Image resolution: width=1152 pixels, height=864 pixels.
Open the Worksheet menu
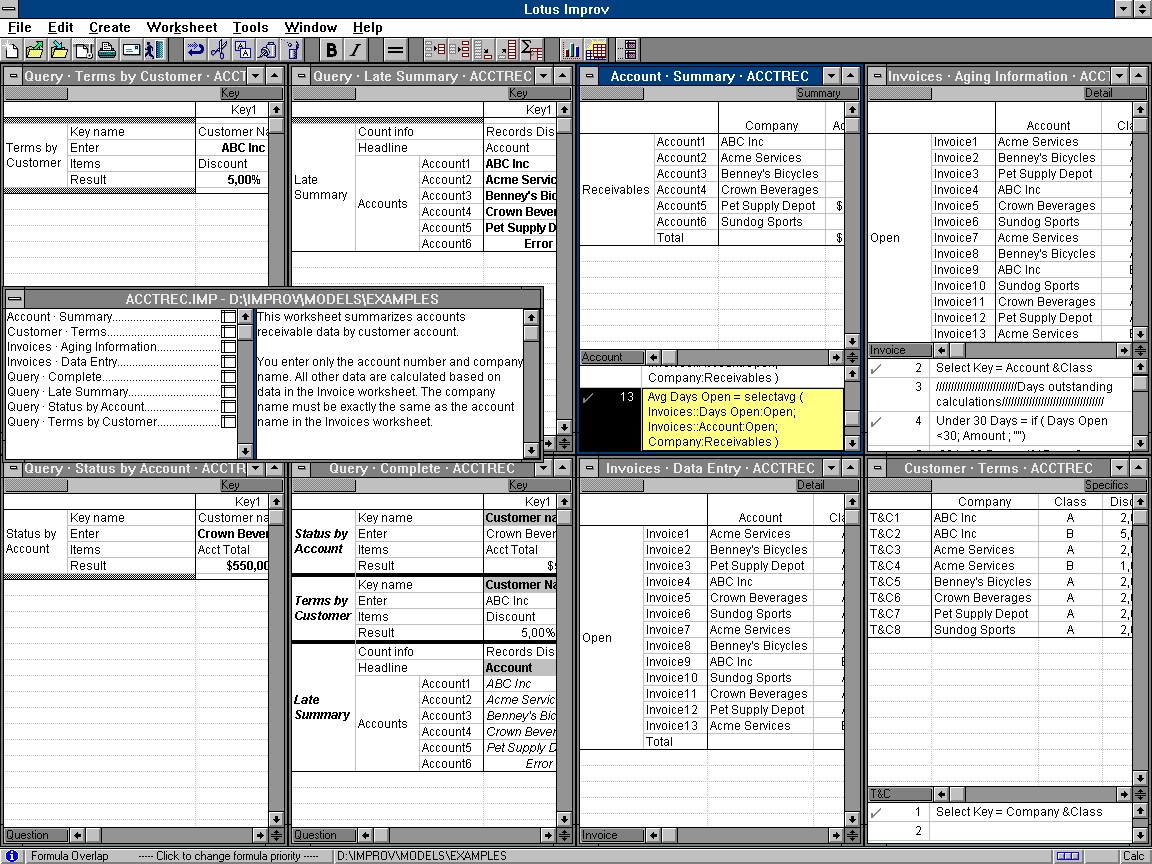coord(182,27)
